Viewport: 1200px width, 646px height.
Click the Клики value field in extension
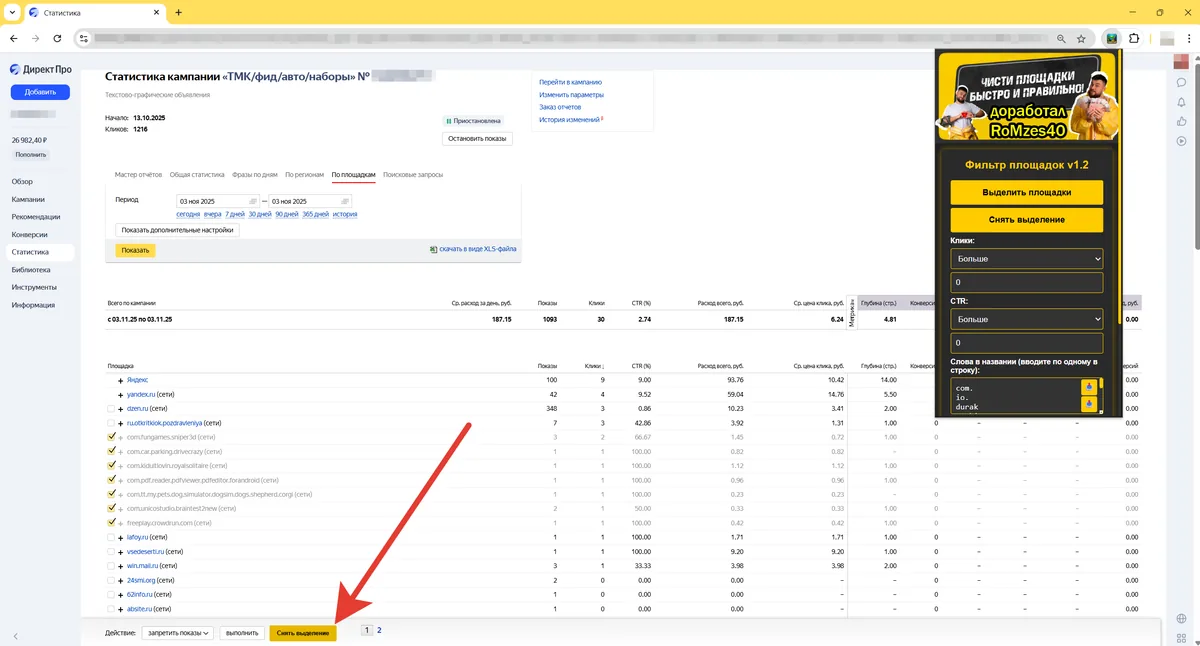pyautogui.click(x=1026, y=283)
